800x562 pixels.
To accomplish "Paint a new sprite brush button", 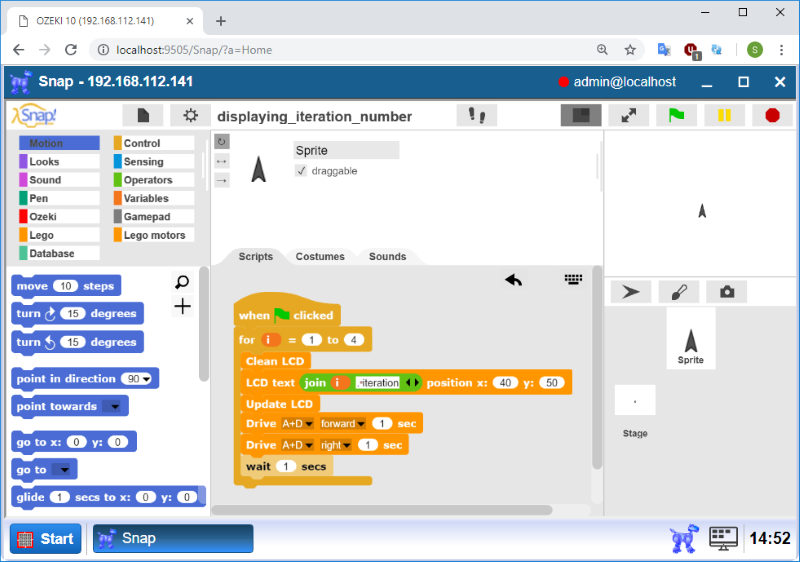I will [x=679, y=292].
